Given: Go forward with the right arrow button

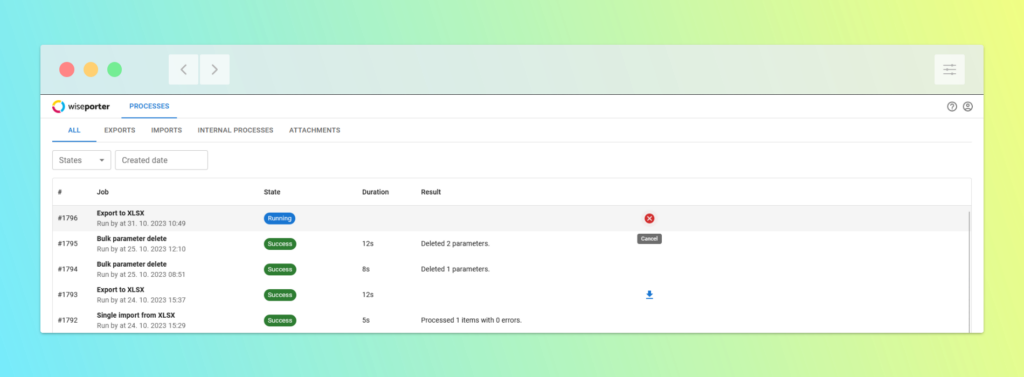Looking at the screenshot, I should coord(214,69).
